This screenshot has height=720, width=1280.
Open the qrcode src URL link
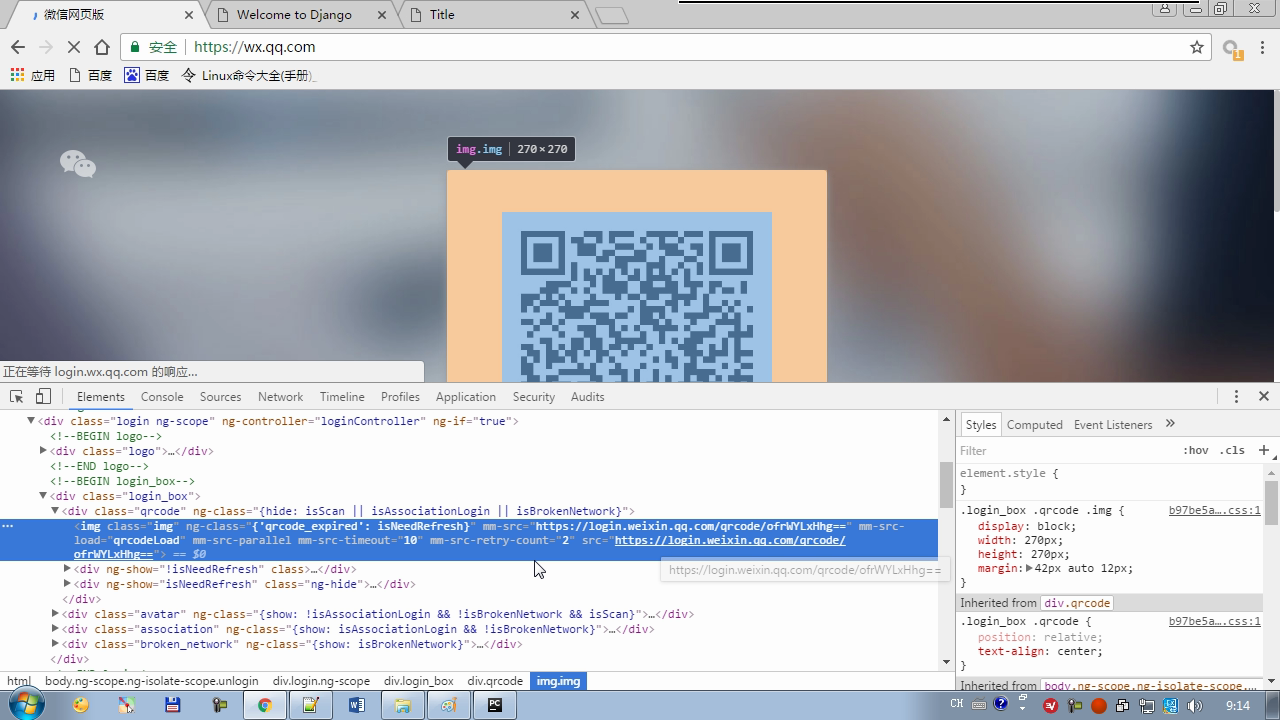[x=729, y=541]
